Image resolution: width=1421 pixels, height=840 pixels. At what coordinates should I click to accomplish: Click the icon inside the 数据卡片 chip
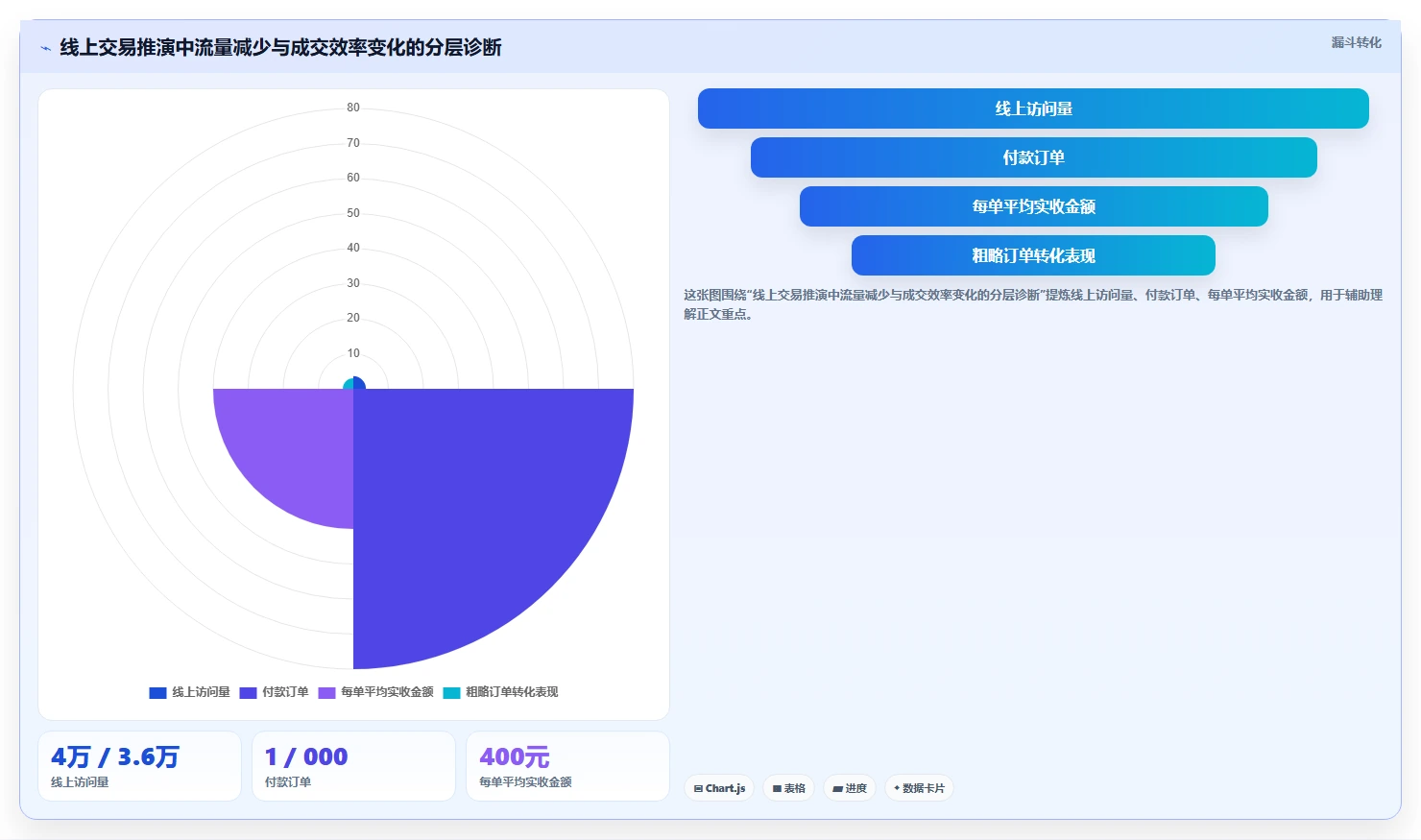(897, 788)
